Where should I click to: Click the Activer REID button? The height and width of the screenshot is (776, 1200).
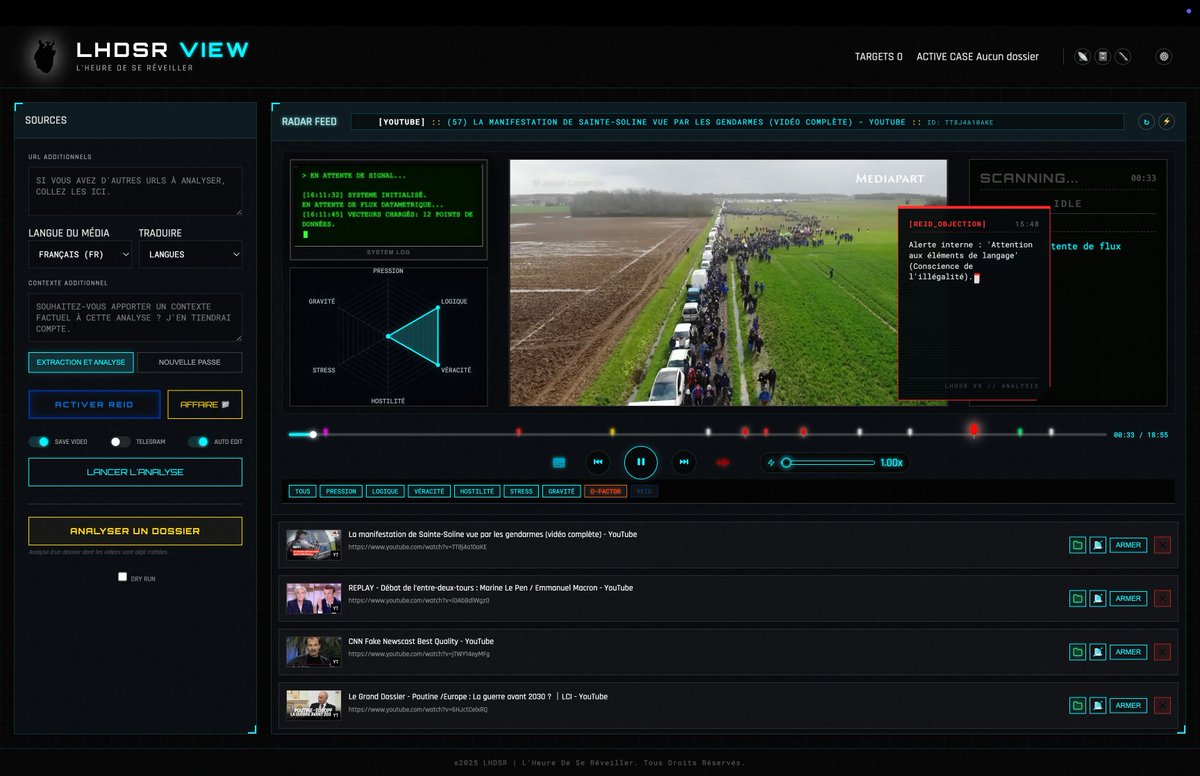[x=94, y=404]
